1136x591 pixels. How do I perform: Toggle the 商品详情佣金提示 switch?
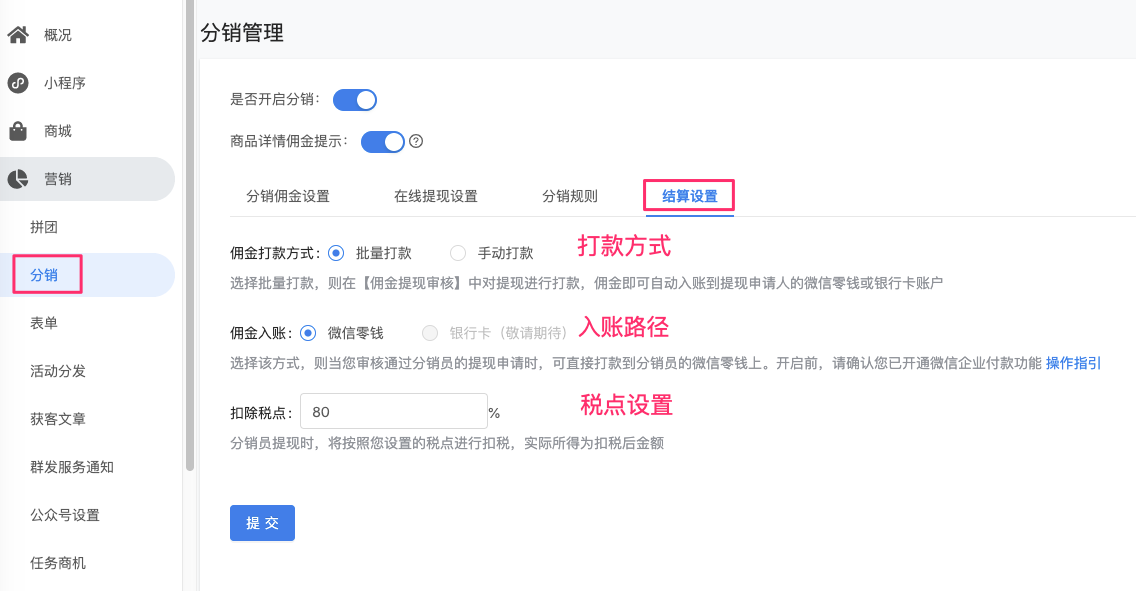coord(383,142)
